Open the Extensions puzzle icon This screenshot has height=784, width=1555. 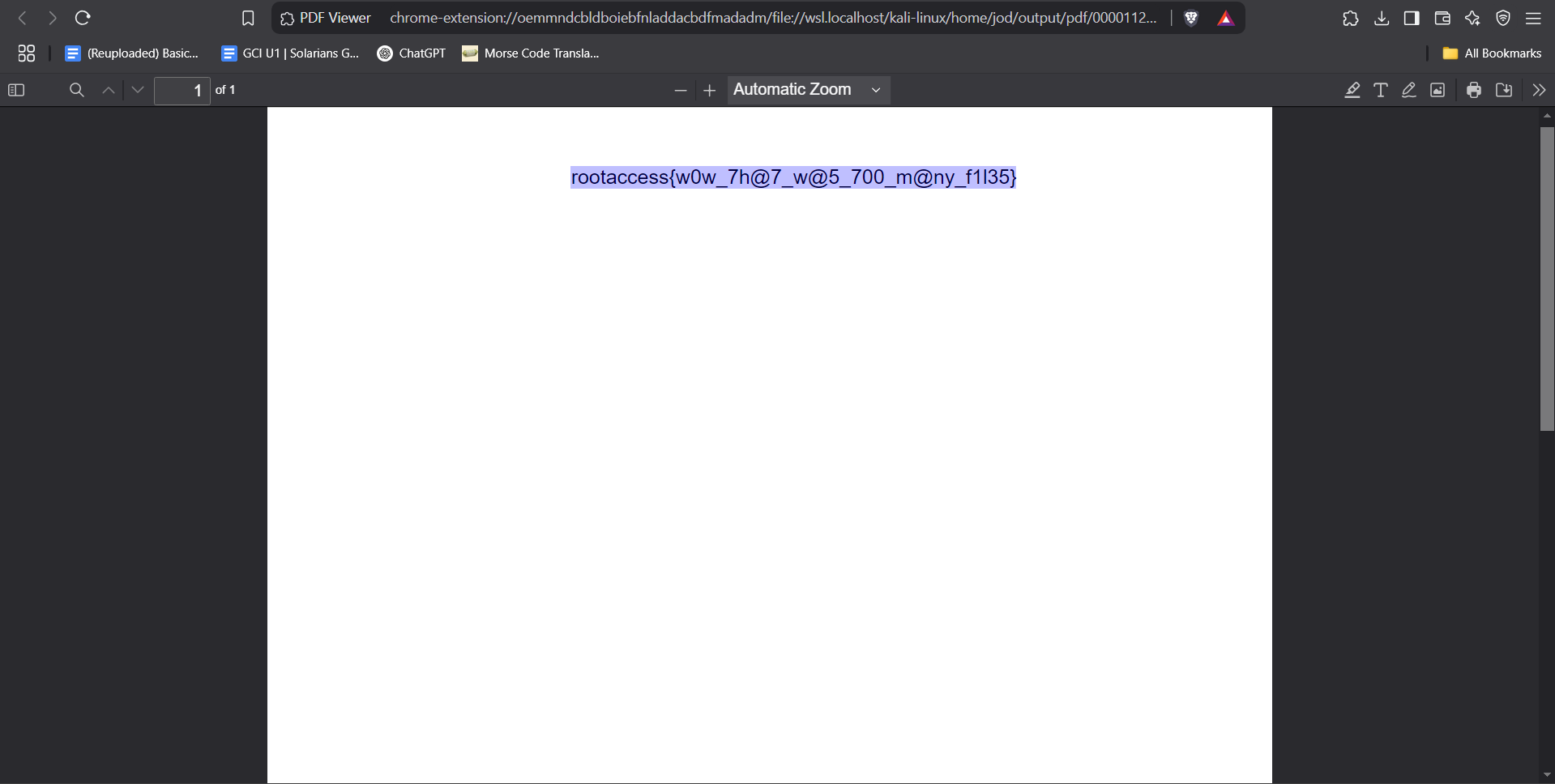pyautogui.click(x=1350, y=18)
